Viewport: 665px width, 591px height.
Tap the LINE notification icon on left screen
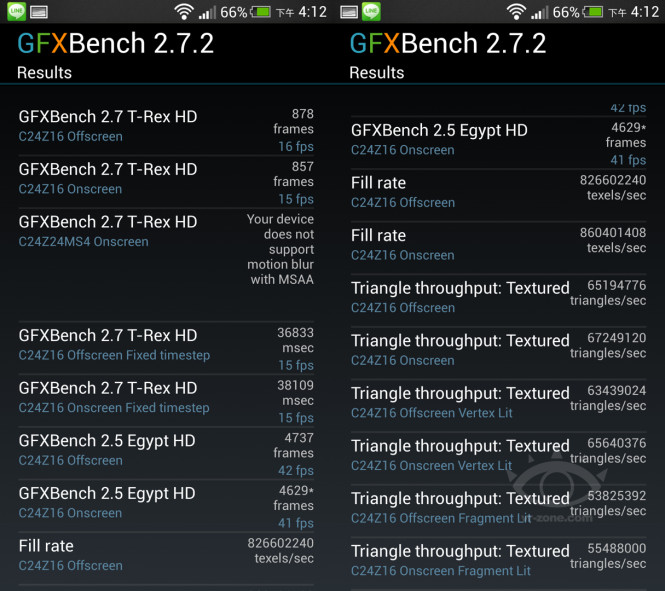pyautogui.click(x=17, y=11)
